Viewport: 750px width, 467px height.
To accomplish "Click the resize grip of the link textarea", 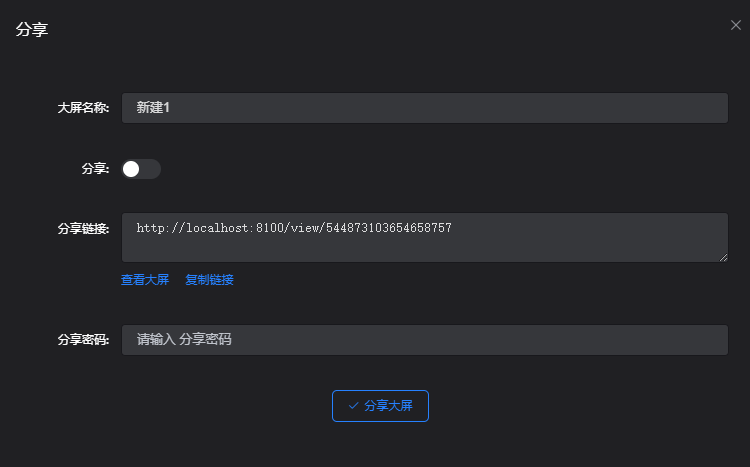I will [723, 257].
